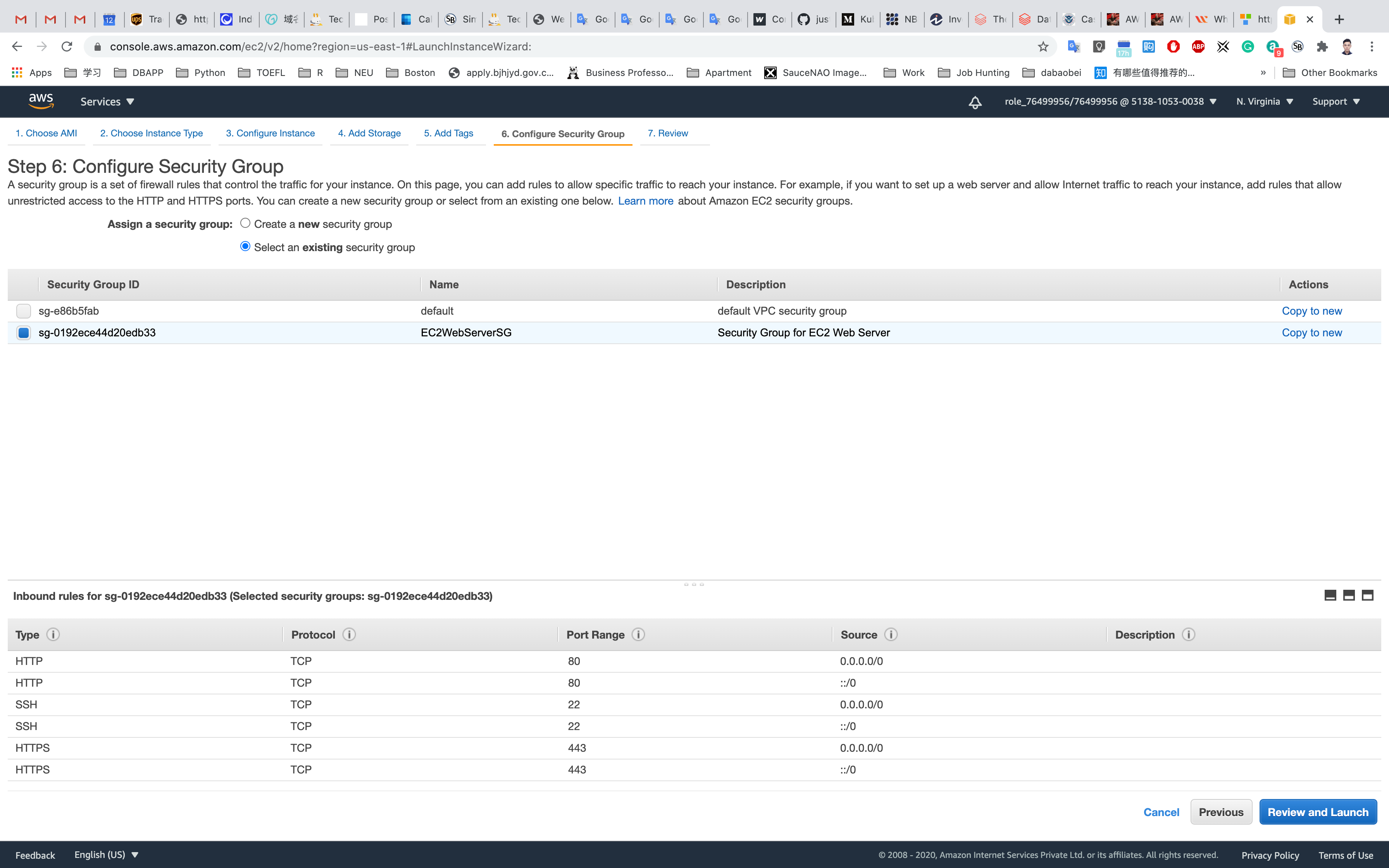Click the Port Range info icon
This screenshot has height=868, width=1389.
click(x=638, y=634)
